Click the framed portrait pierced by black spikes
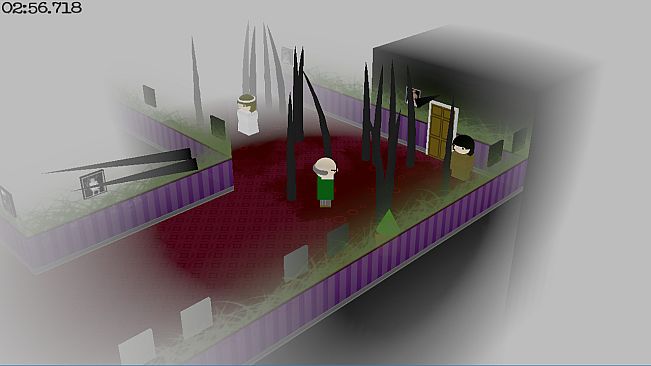651x366 pixels. coord(93,184)
